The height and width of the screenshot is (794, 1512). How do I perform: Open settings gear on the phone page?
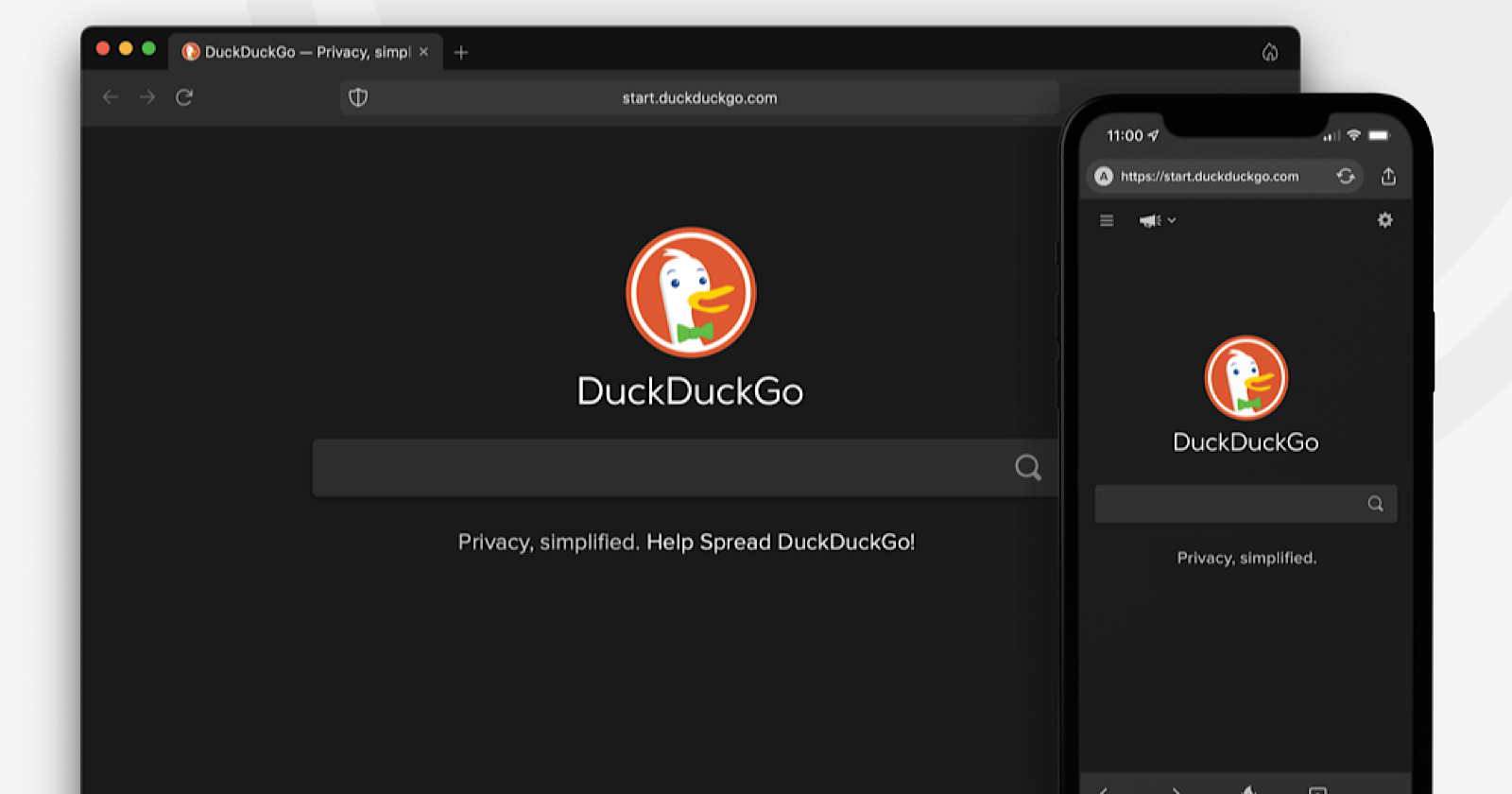tap(1384, 220)
